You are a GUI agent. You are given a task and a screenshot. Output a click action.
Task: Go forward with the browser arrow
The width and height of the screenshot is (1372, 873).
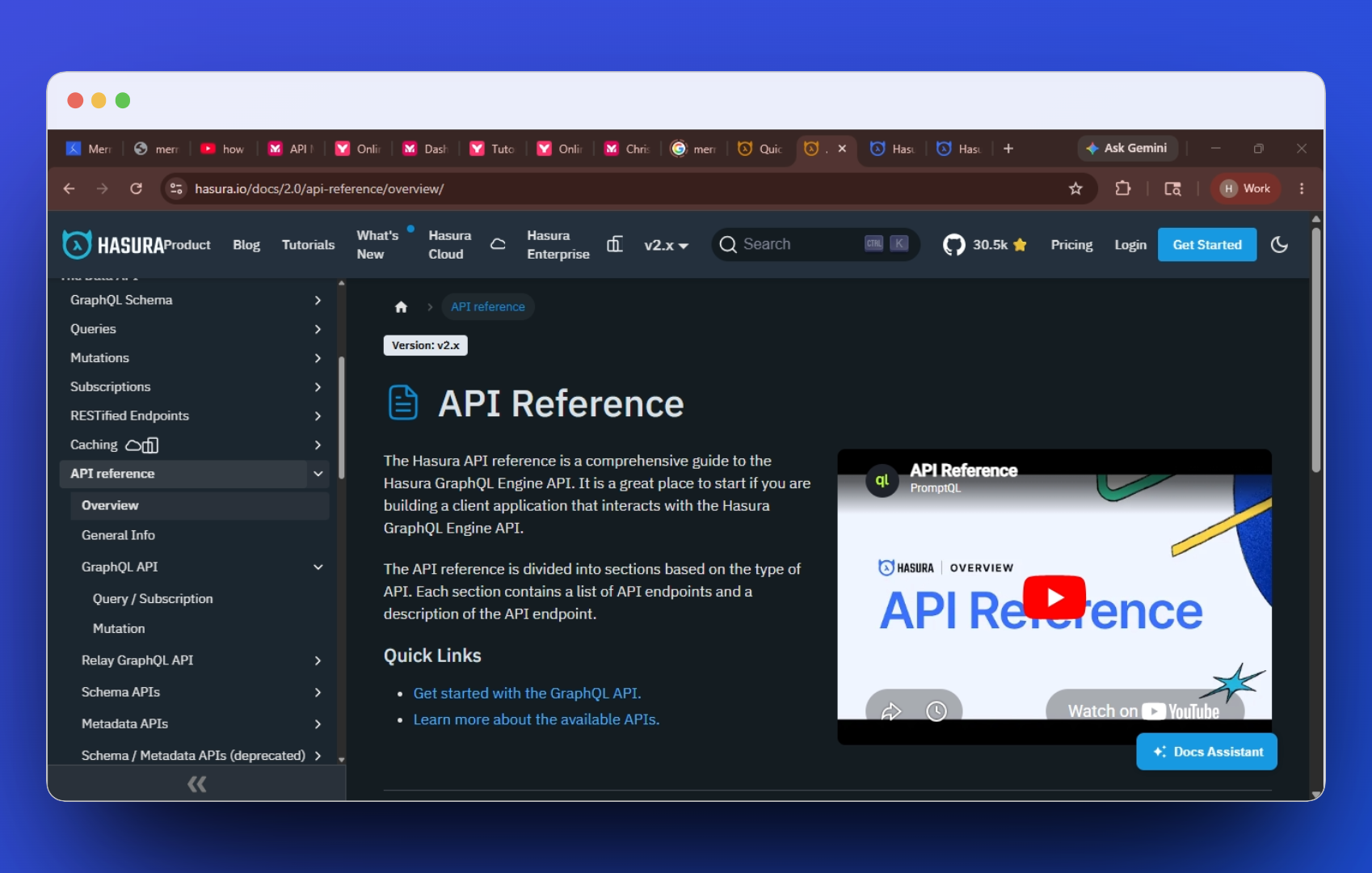pos(102,188)
